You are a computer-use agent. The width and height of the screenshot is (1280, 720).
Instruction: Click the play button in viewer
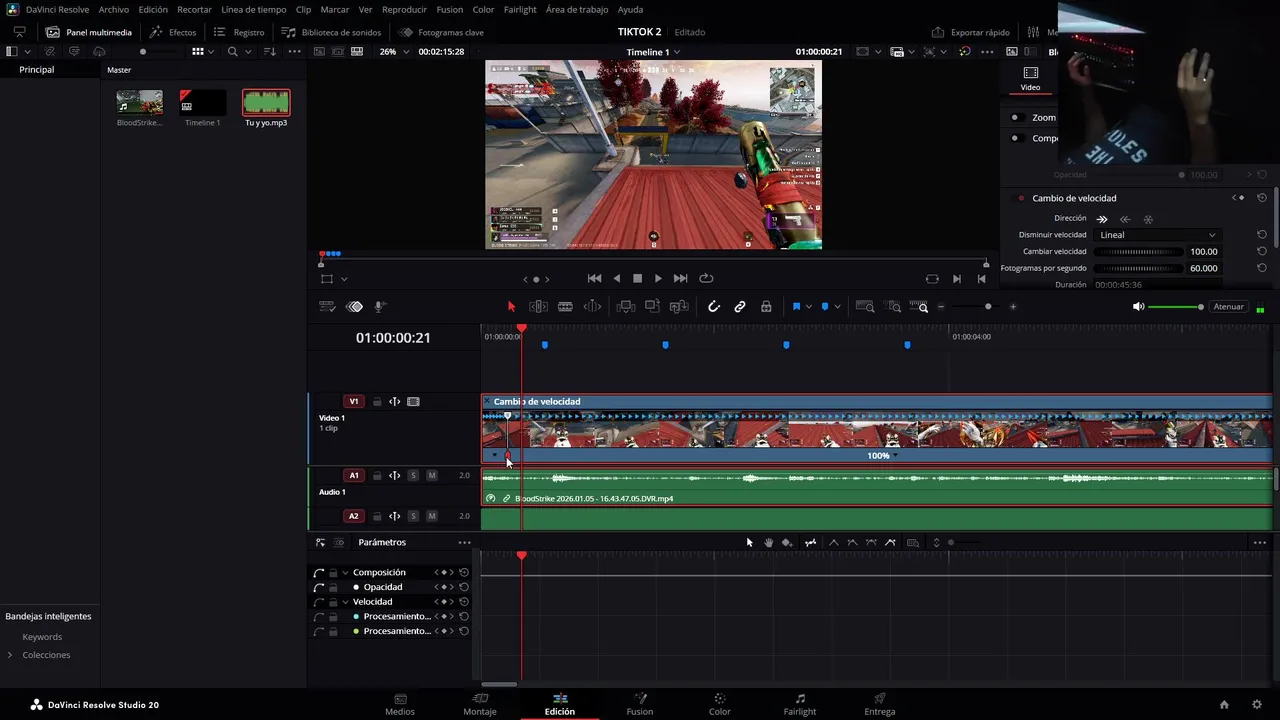click(658, 279)
